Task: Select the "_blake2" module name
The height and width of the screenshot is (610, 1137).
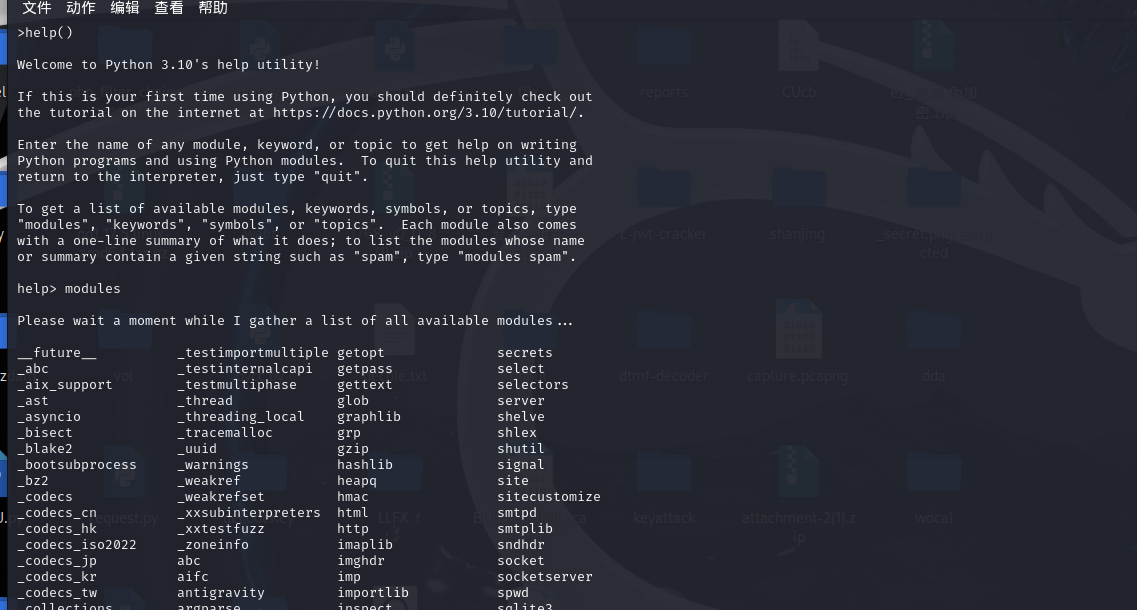Action: (45, 448)
